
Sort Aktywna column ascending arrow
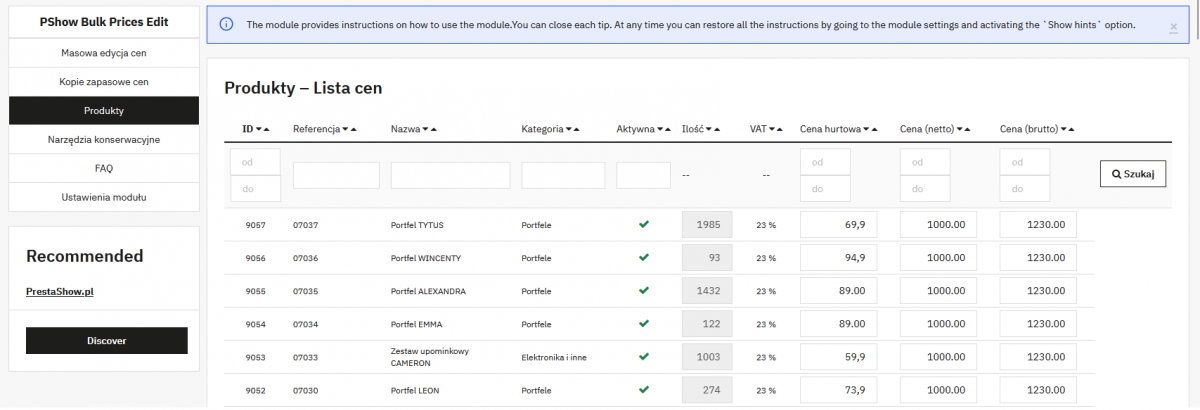coord(668,129)
